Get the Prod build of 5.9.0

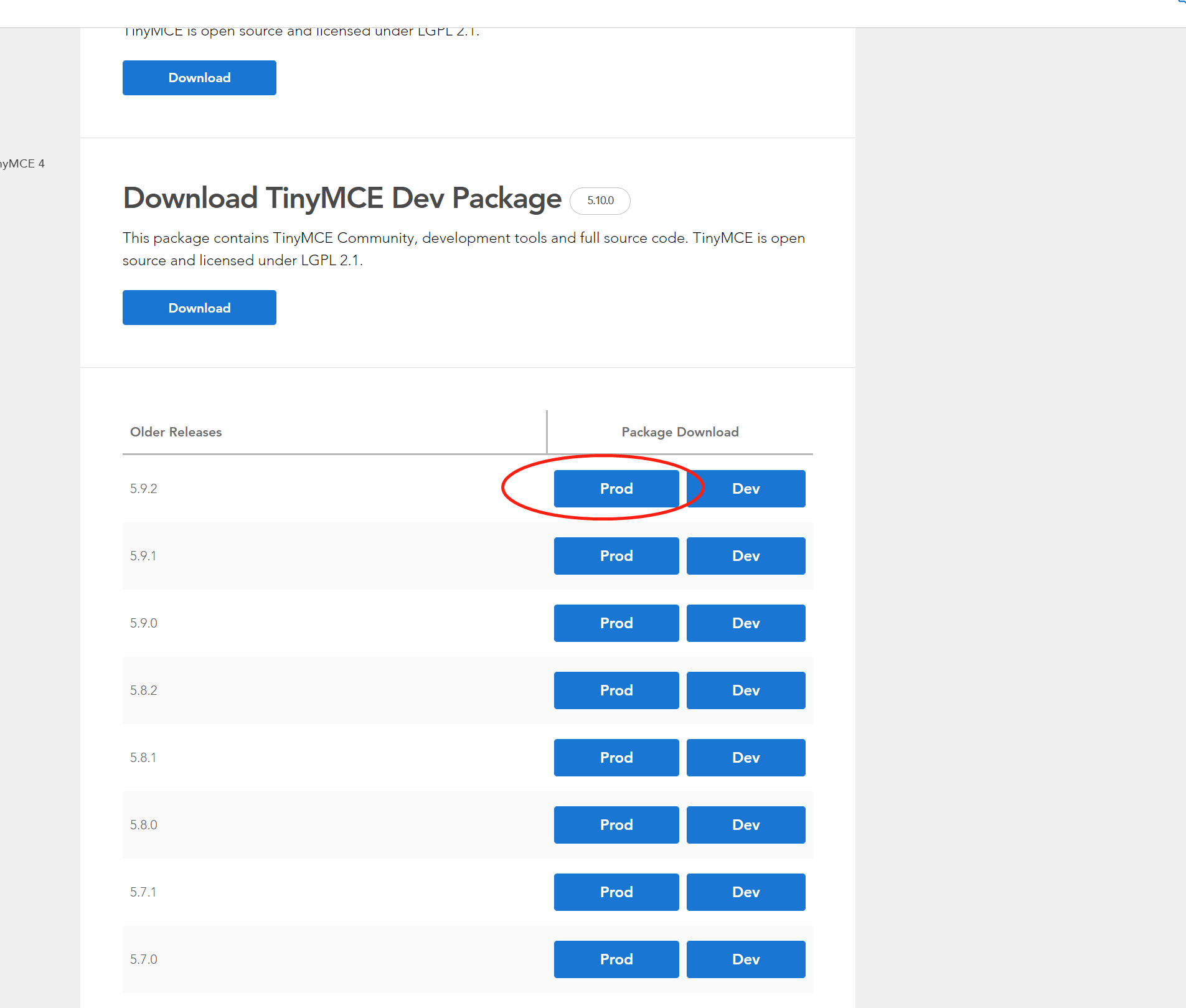(x=616, y=623)
